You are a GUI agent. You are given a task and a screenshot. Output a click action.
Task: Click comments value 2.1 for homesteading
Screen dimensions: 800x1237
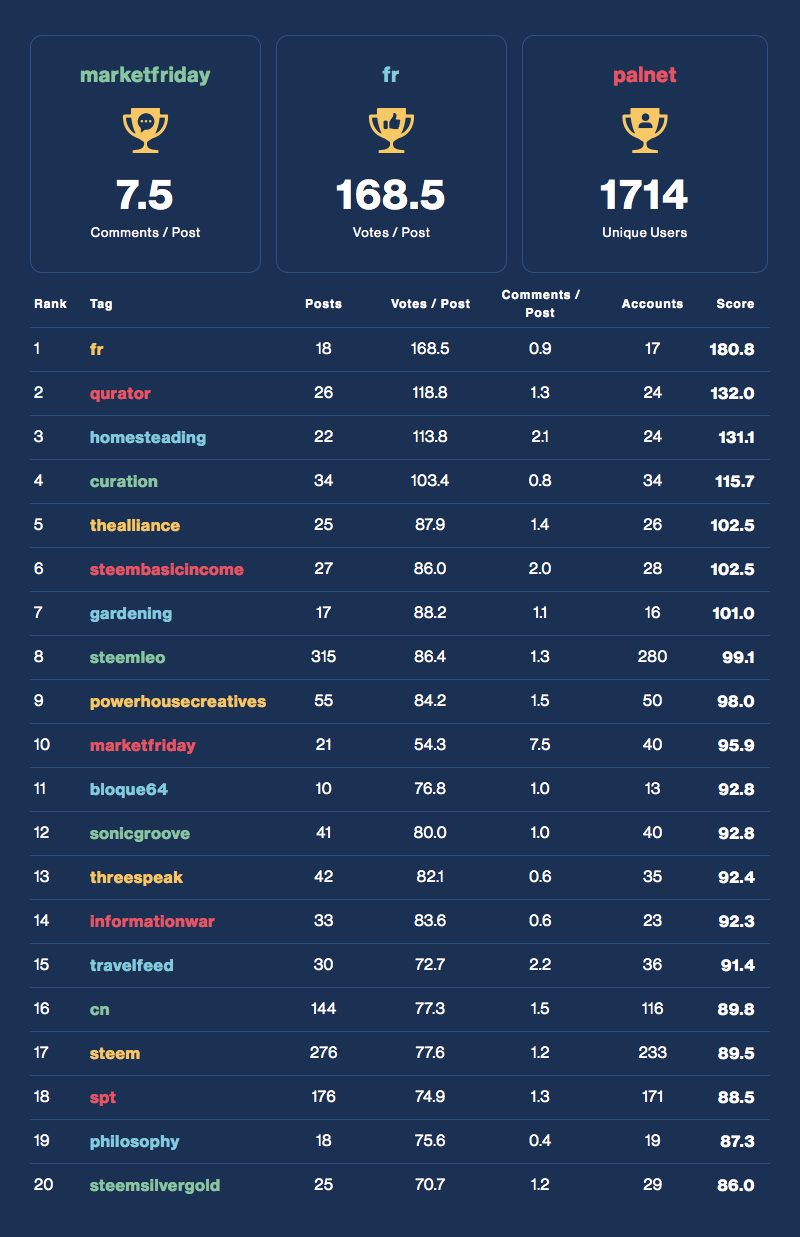click(540, 437)
